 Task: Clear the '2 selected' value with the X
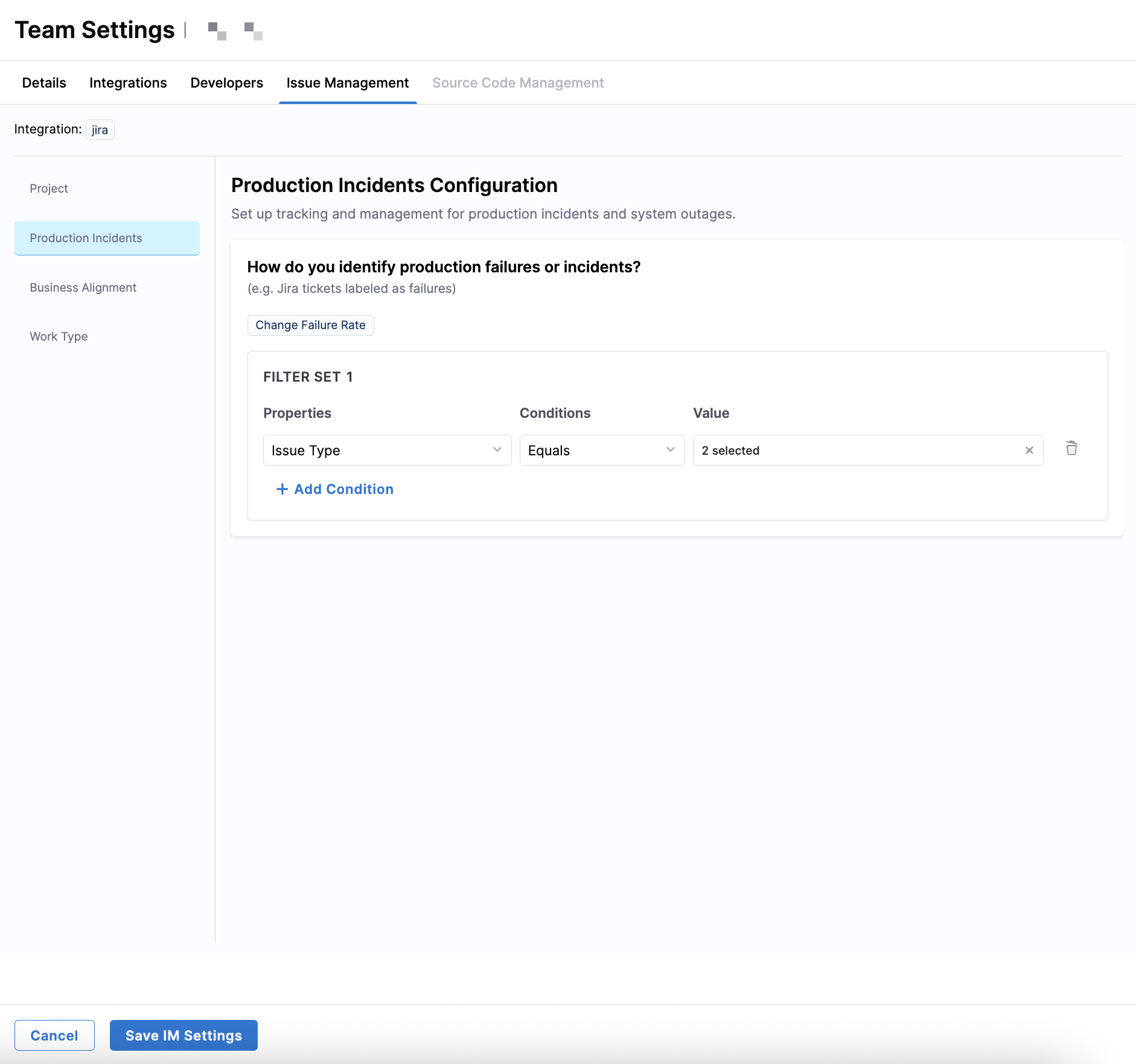click(1029, 450)
